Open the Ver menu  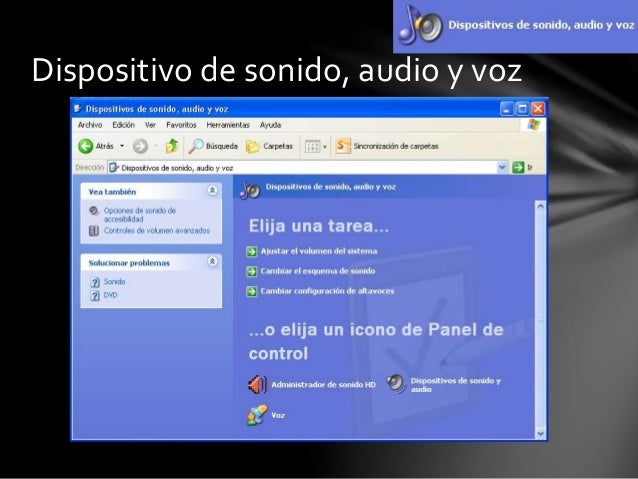tap(150, 125)
